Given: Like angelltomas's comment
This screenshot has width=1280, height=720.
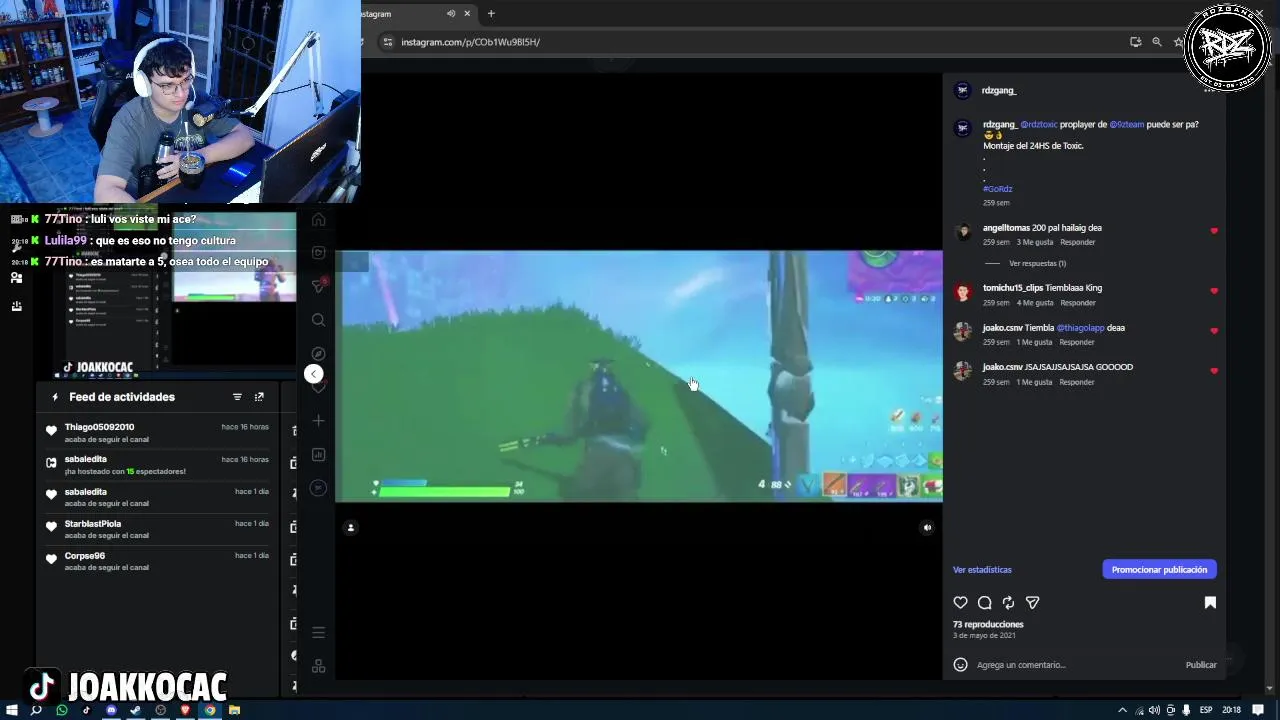Looking at the screenshot, I should click(x=1214, y=231).
